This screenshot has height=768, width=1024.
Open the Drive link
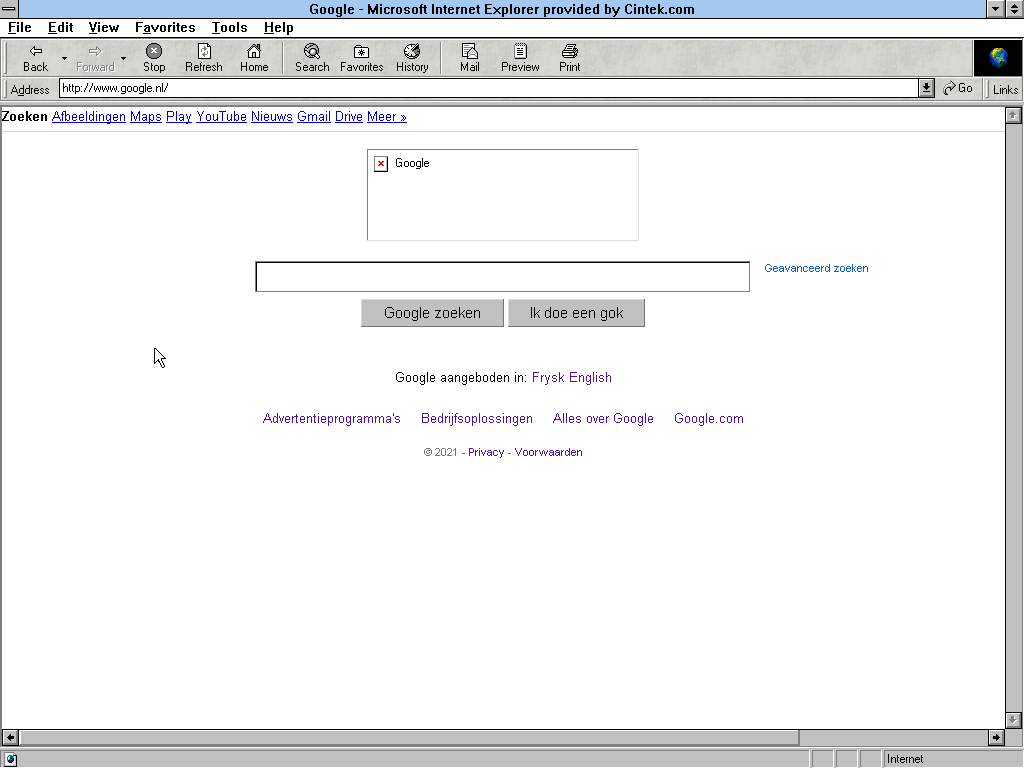pyautogui.click(x=349, y=116)
